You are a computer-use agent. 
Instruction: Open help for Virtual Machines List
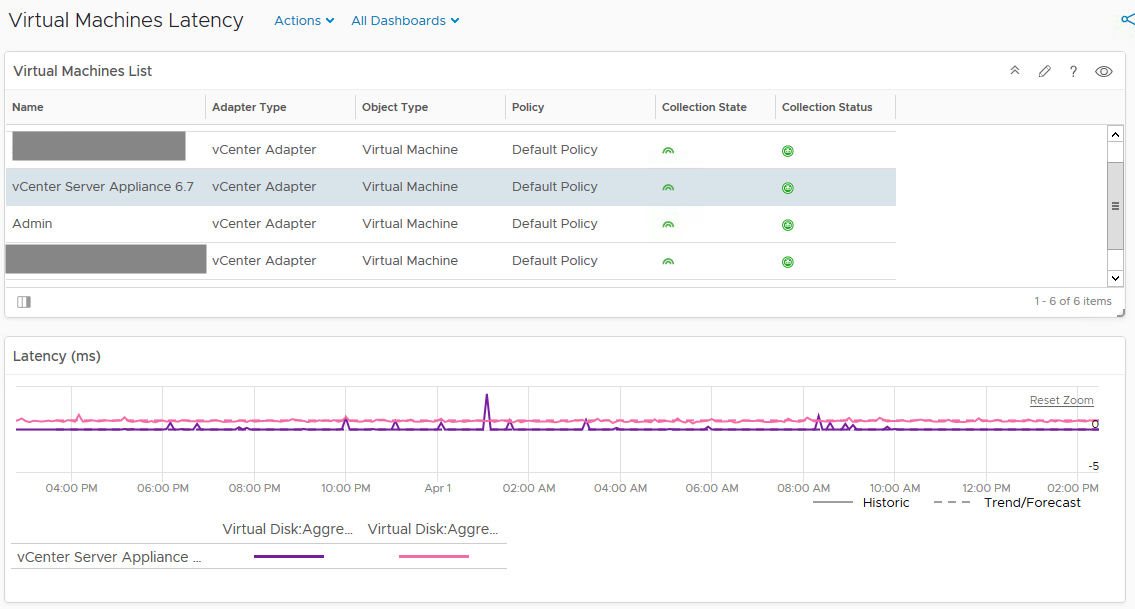1073,71
